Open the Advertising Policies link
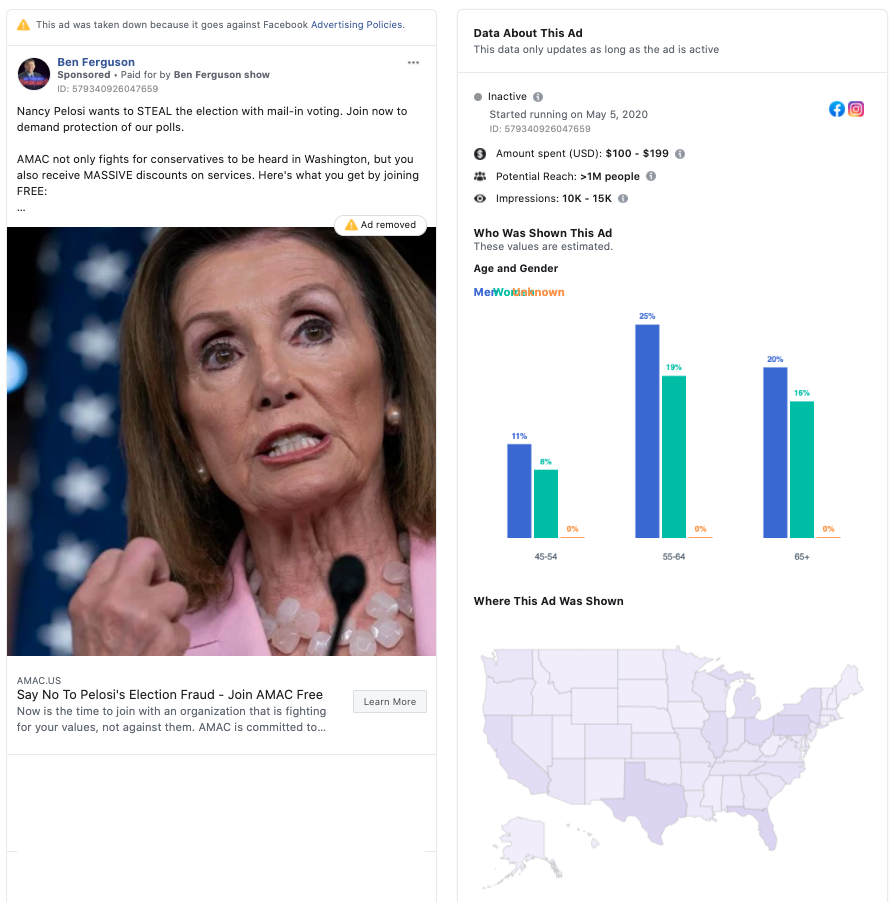 point(357,24)
